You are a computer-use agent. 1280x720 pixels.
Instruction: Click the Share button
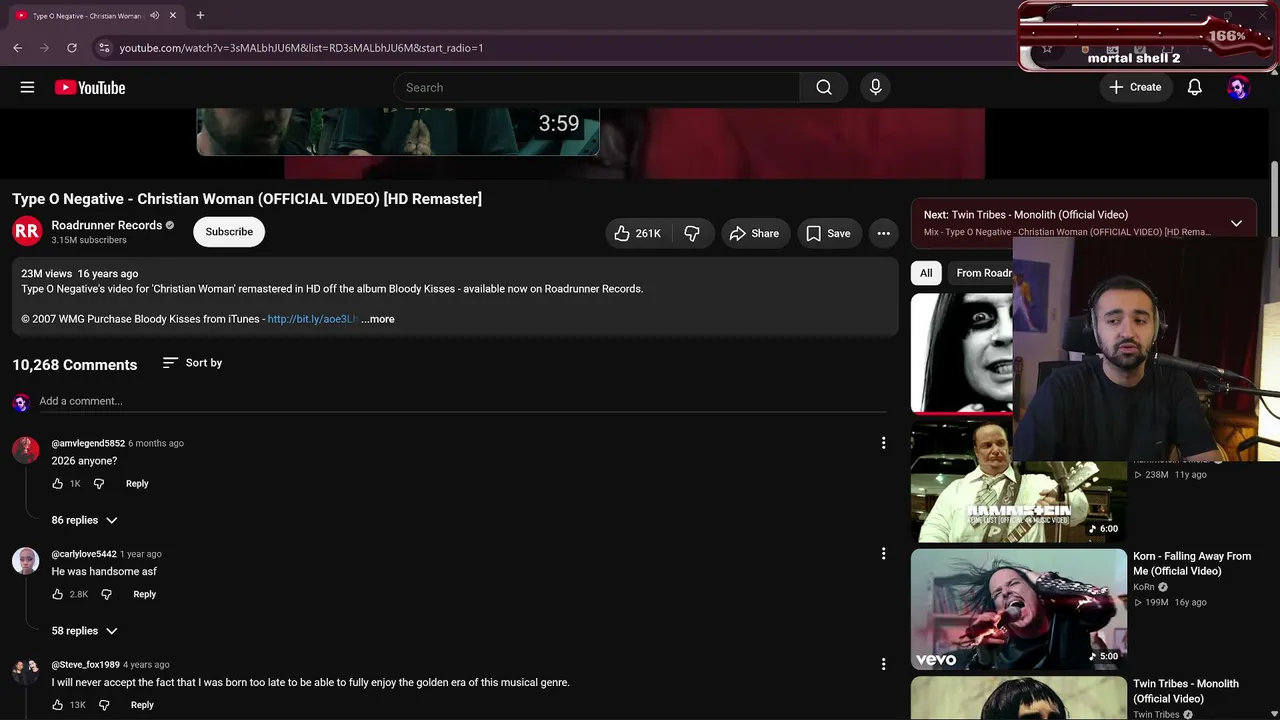click(x=754, y=233)
